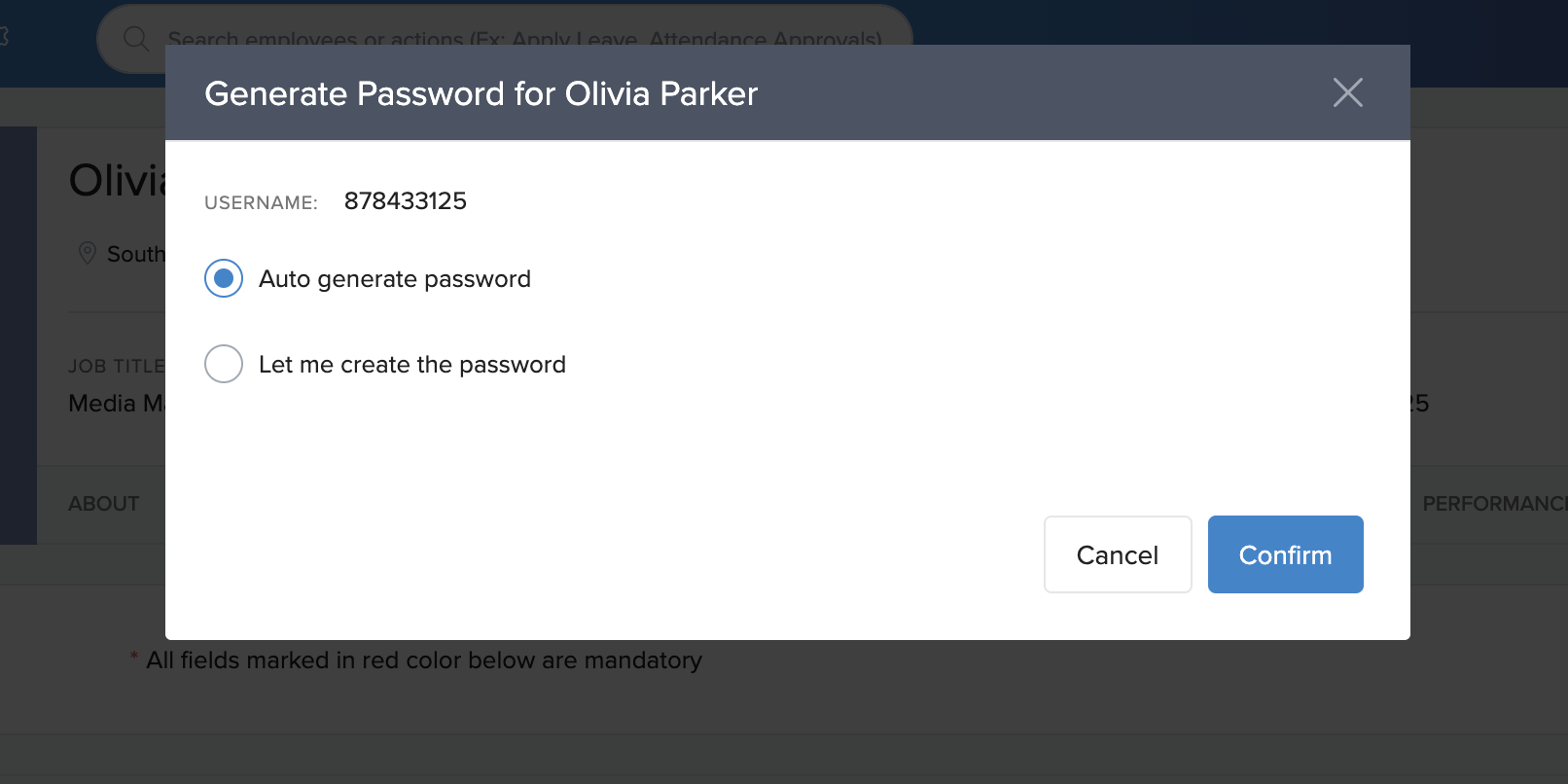Click the mandatory fields notice text
This screenshot has width=1568, height=784.
pos(423,660)
